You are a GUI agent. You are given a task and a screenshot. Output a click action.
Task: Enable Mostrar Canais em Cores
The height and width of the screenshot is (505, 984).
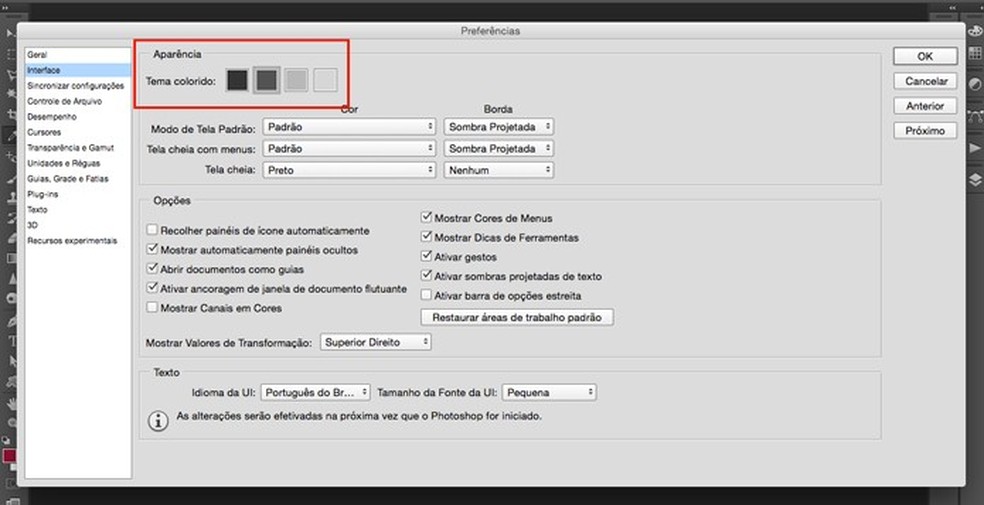click(x=152, y=308)
